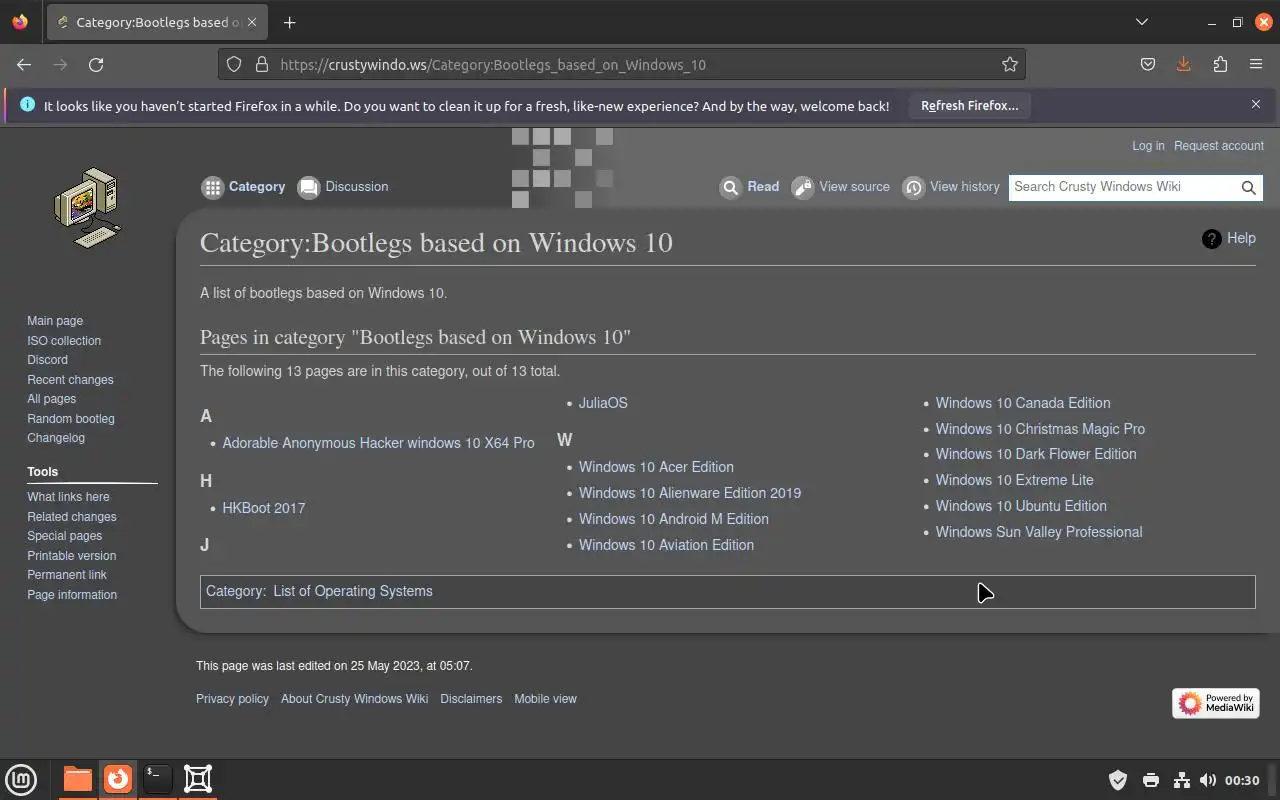Open Printable version link

[71, 556]
